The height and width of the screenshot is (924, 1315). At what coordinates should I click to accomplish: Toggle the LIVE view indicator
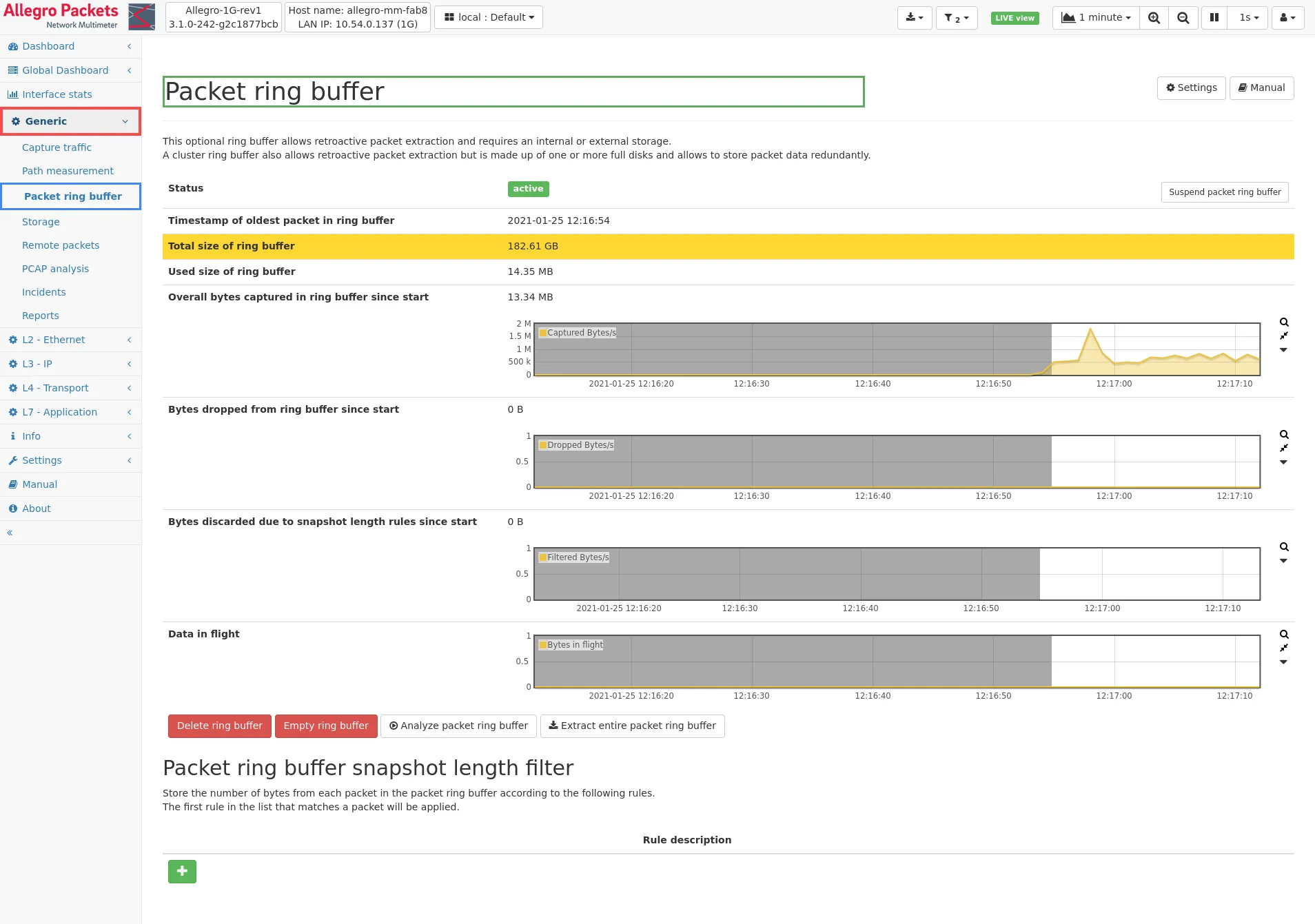point(1015,18)
